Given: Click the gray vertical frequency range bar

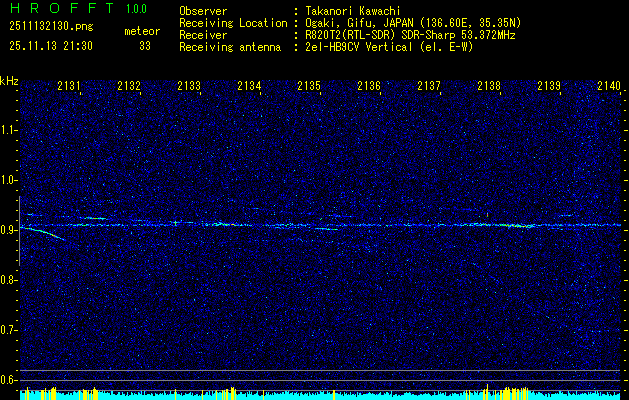Looking at the screenshot, I should click(19, 231).
